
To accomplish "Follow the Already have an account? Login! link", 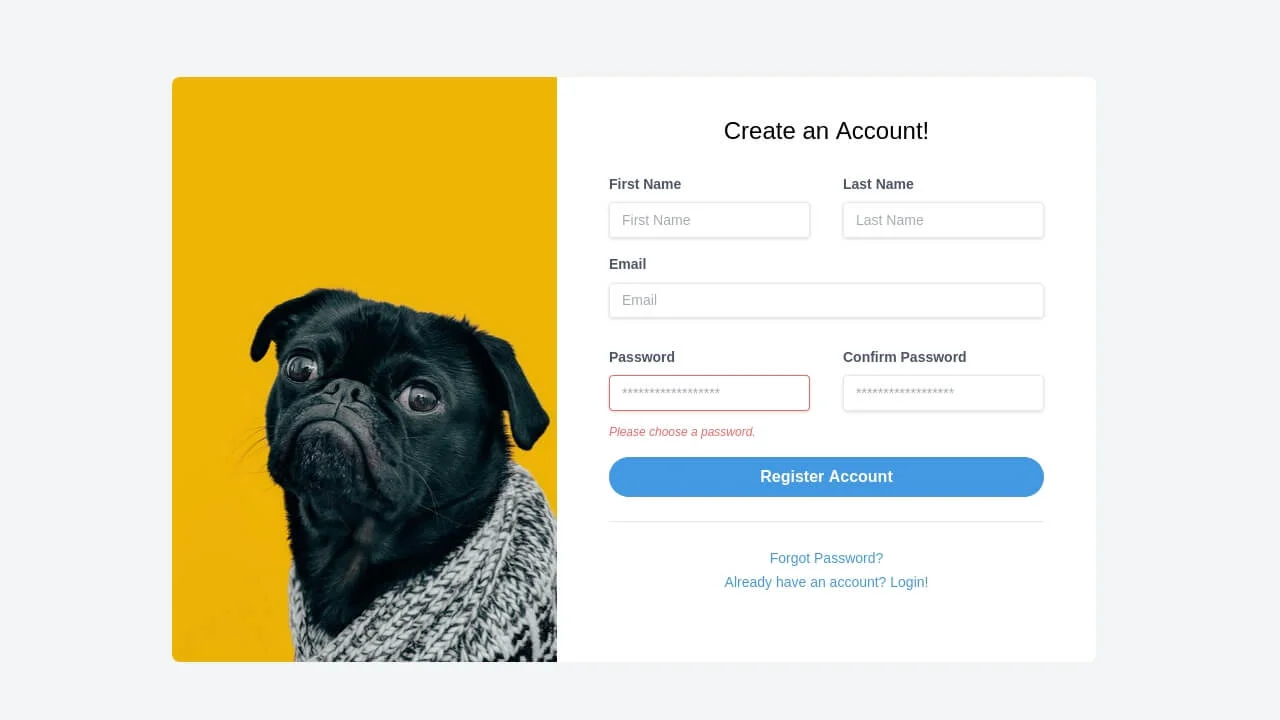I will click(x=826, y=582).
